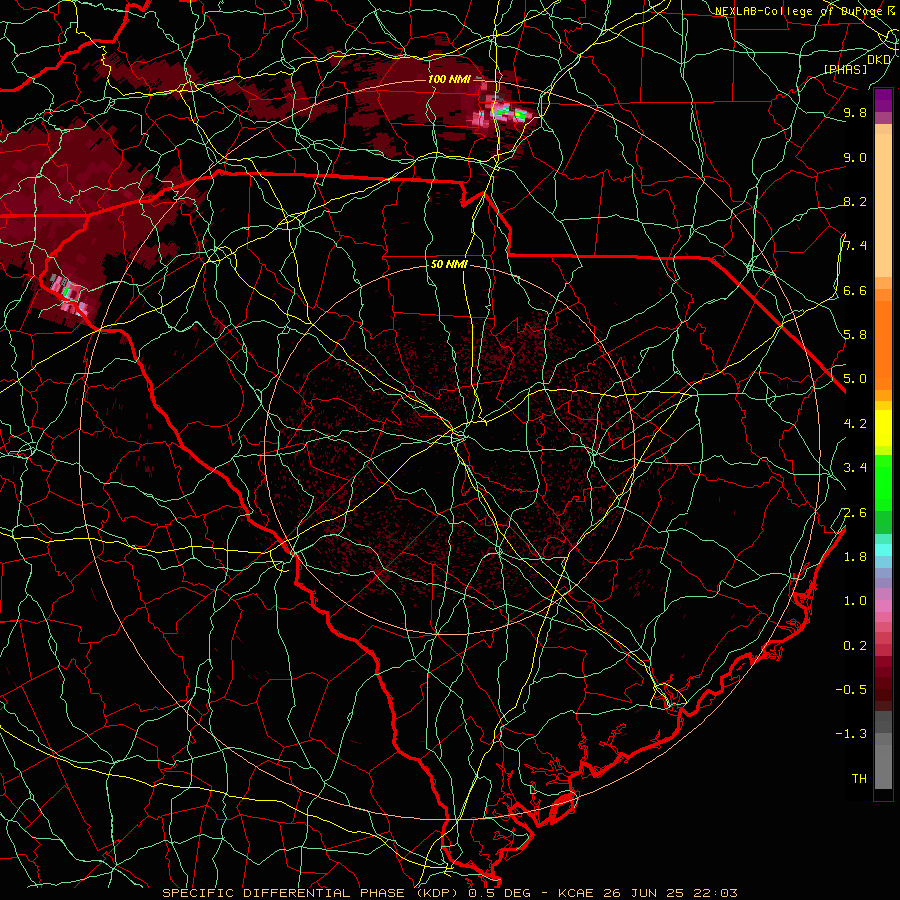The height and width of the screenshot is (900, 900).
Task: Pick the pink swatch in the color scale
Action: tap(883, 606)
